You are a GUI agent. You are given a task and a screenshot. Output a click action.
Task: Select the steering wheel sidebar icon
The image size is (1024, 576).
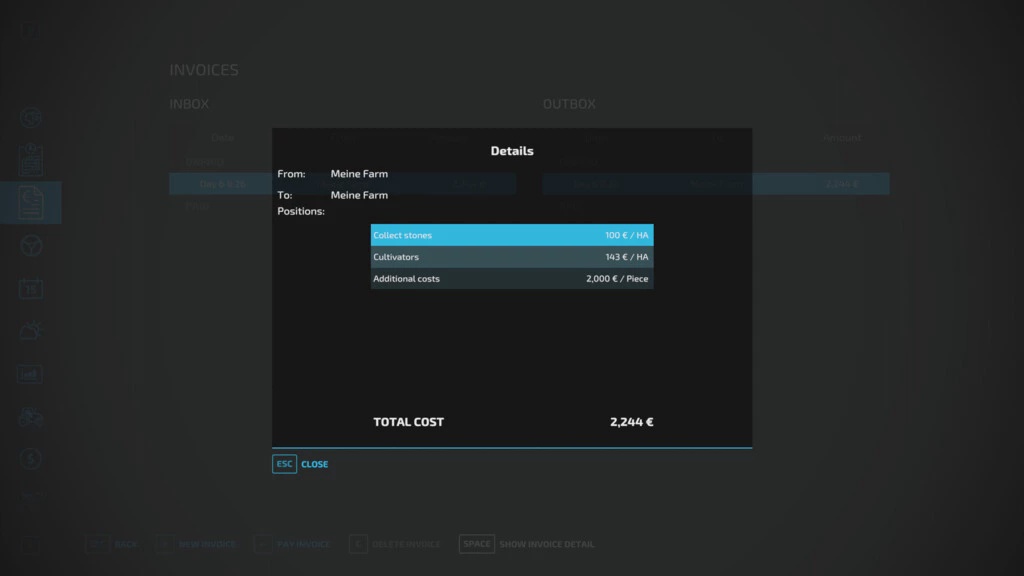31,246
